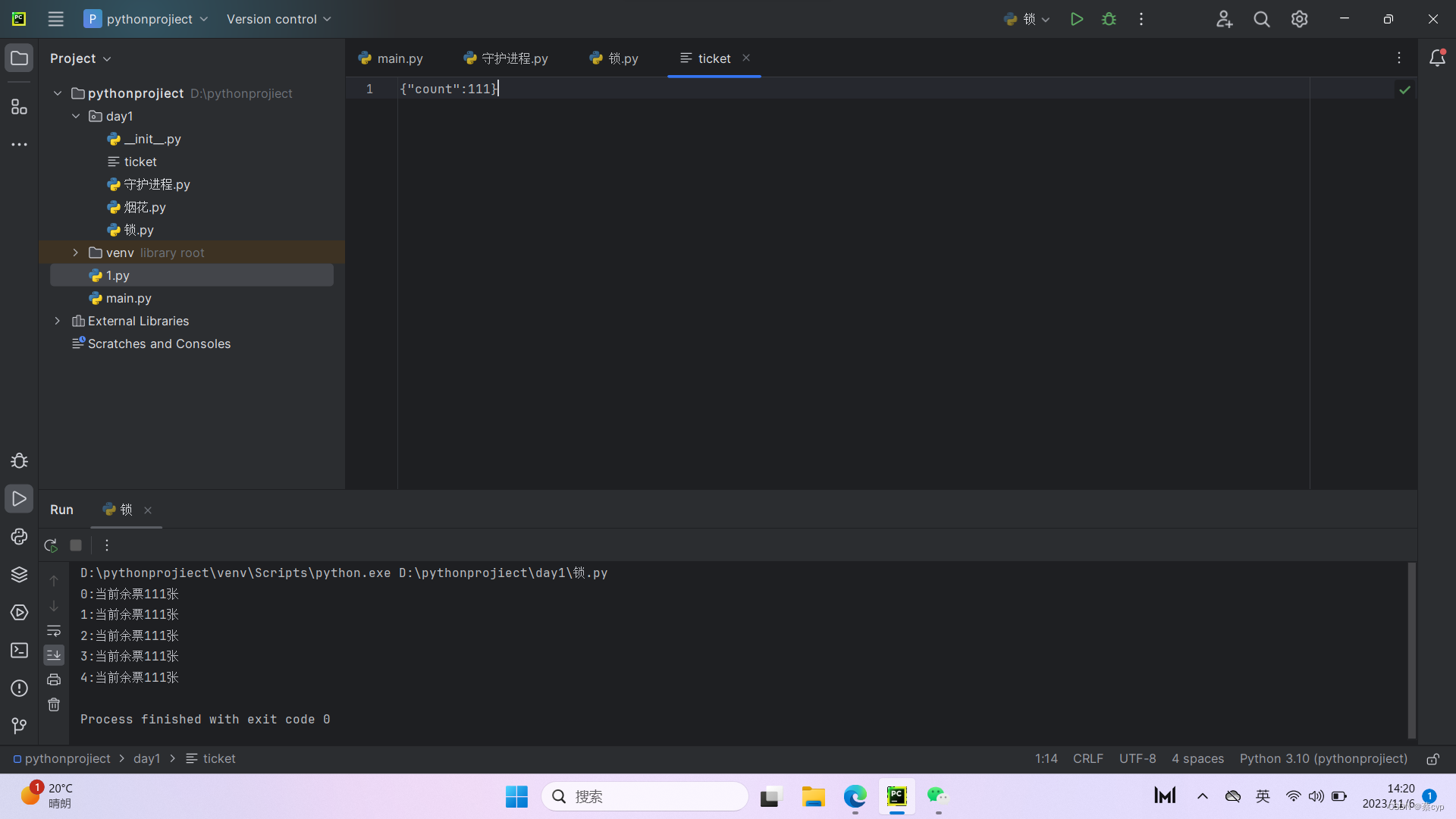
Task: Toggle scroll to end in console
Action: tap(54, 654)
